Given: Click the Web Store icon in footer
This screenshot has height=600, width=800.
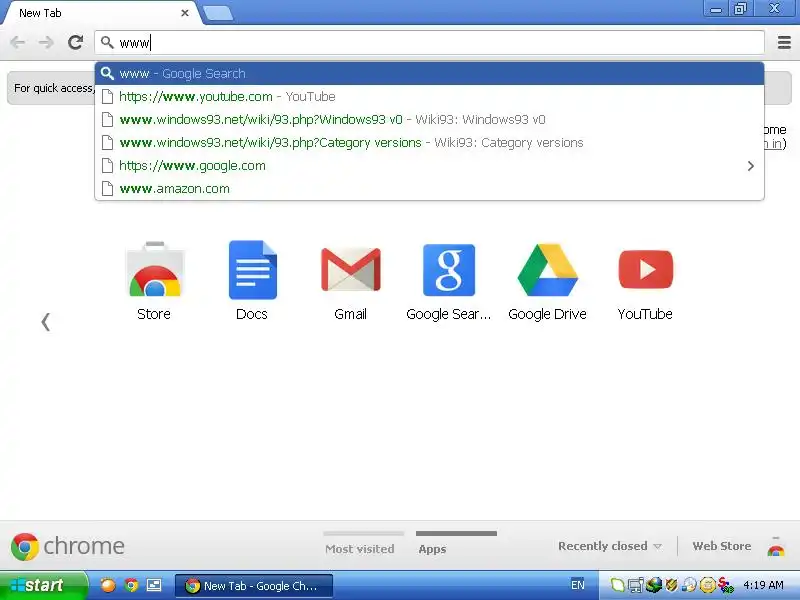Looking at the screenshot, I should (776, 547).
